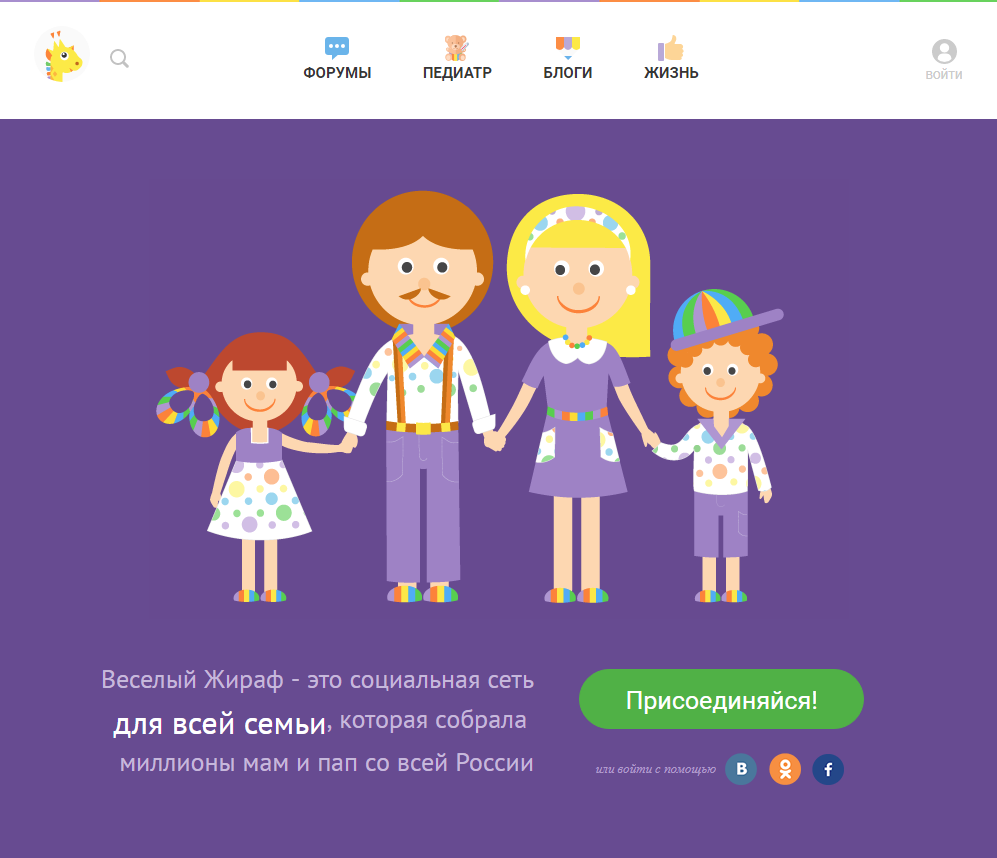The image size is (997, 858).
Task: Sign in with Odnoklassniki orange icon
Action: (x=785, y=769)
